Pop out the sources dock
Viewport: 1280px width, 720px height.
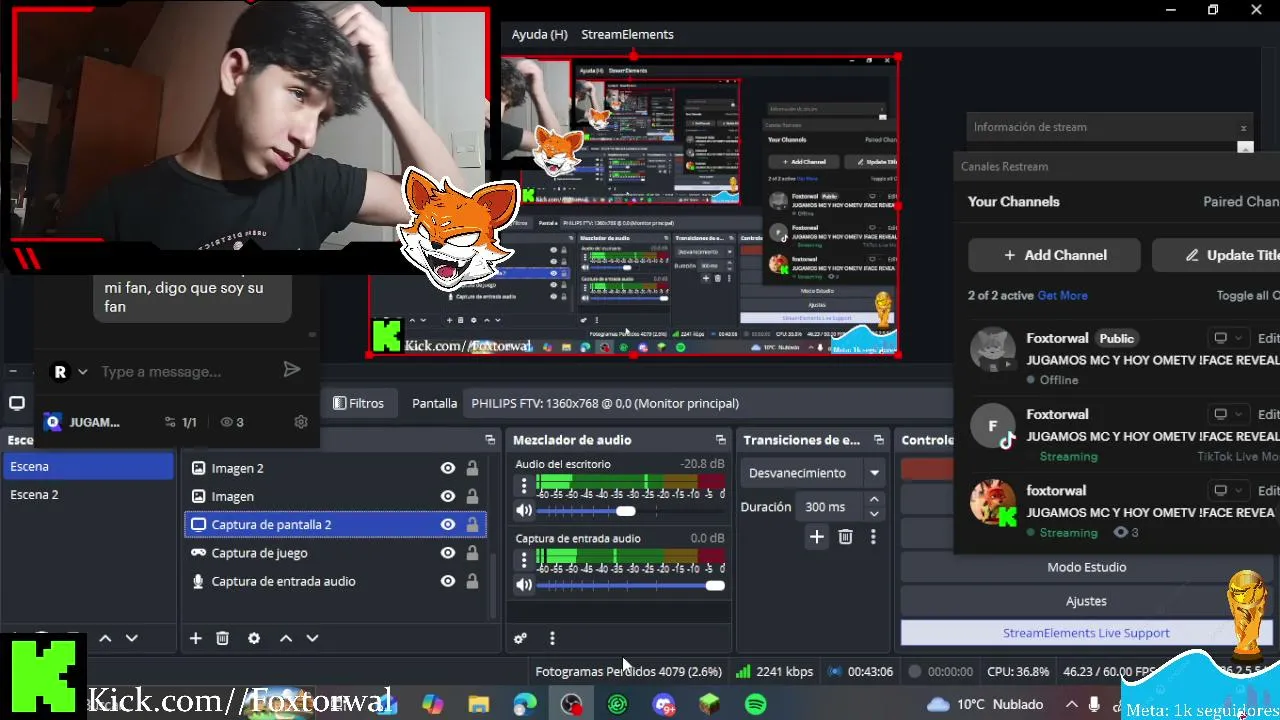[490, 440]
